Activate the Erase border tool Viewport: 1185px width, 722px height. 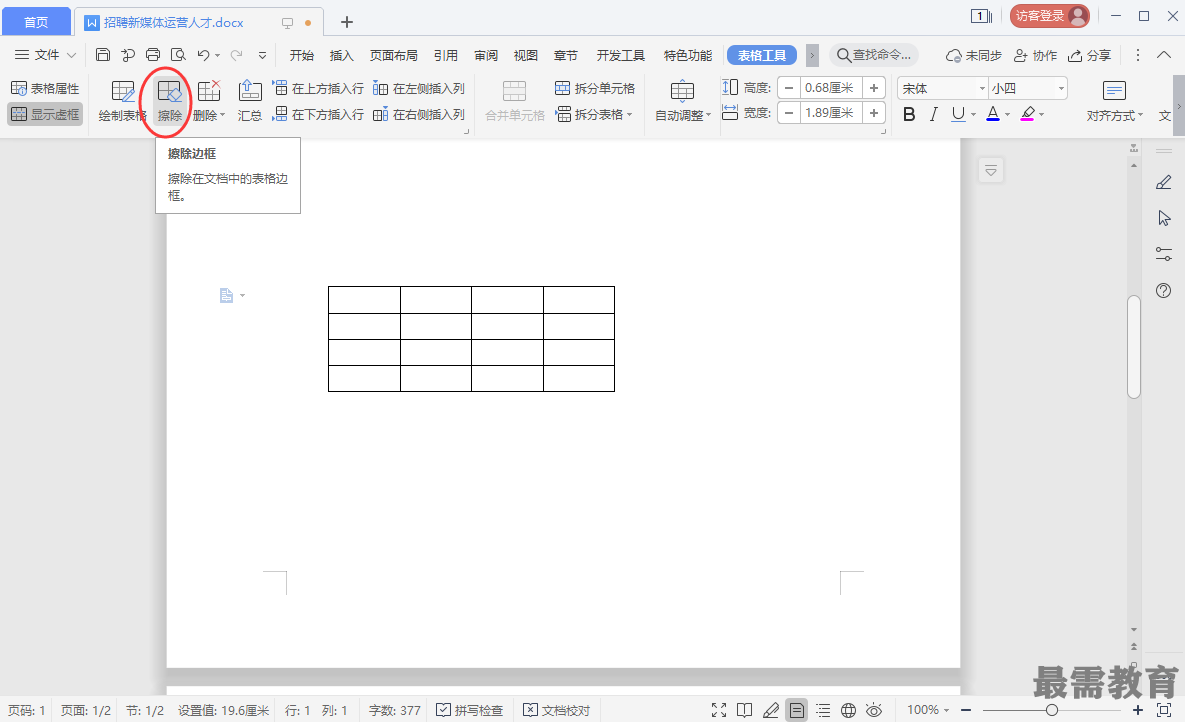pyautogui.click(x=169, y=102)
